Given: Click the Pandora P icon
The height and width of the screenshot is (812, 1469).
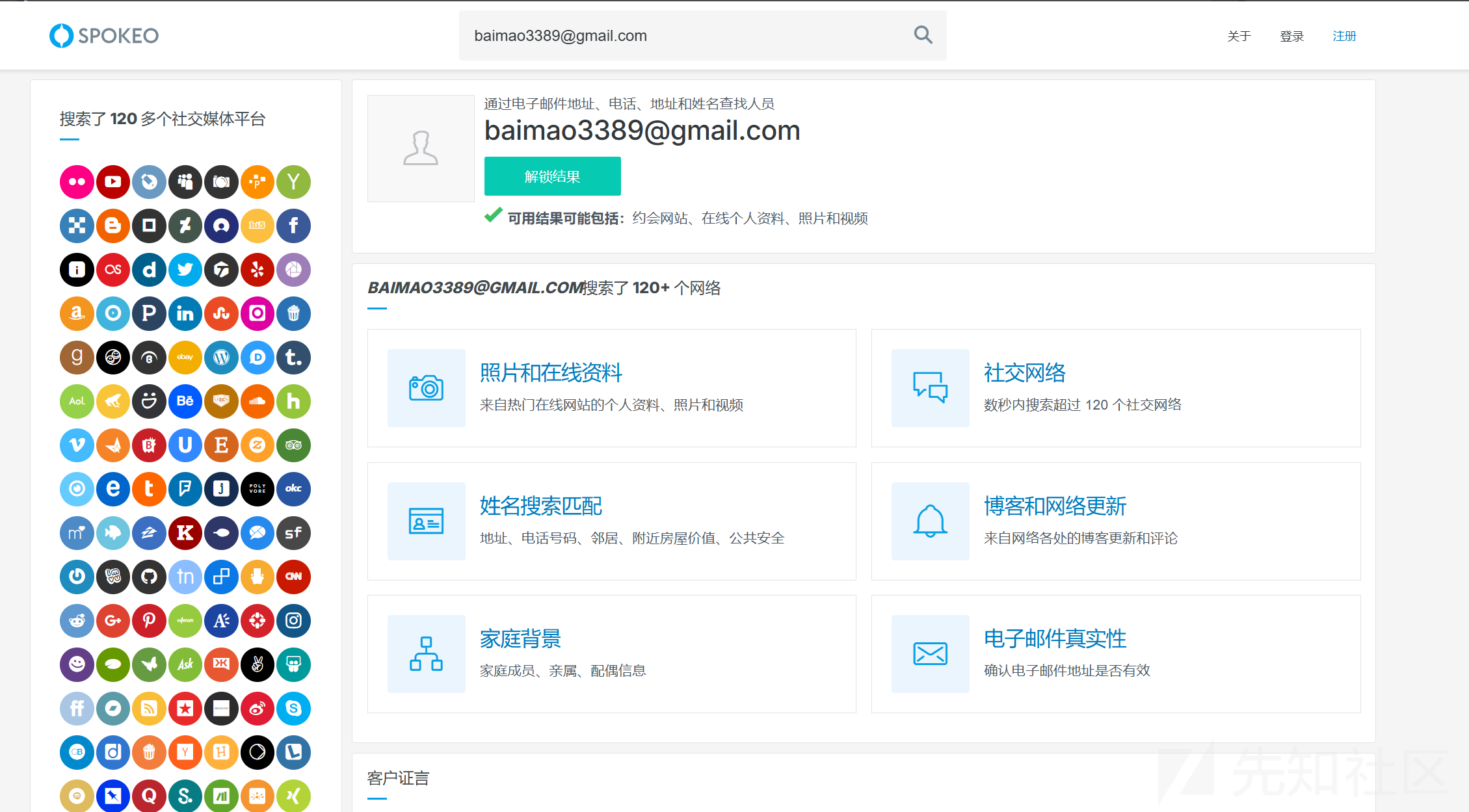Looking at the screenshot, I should [x=149, y=313].
